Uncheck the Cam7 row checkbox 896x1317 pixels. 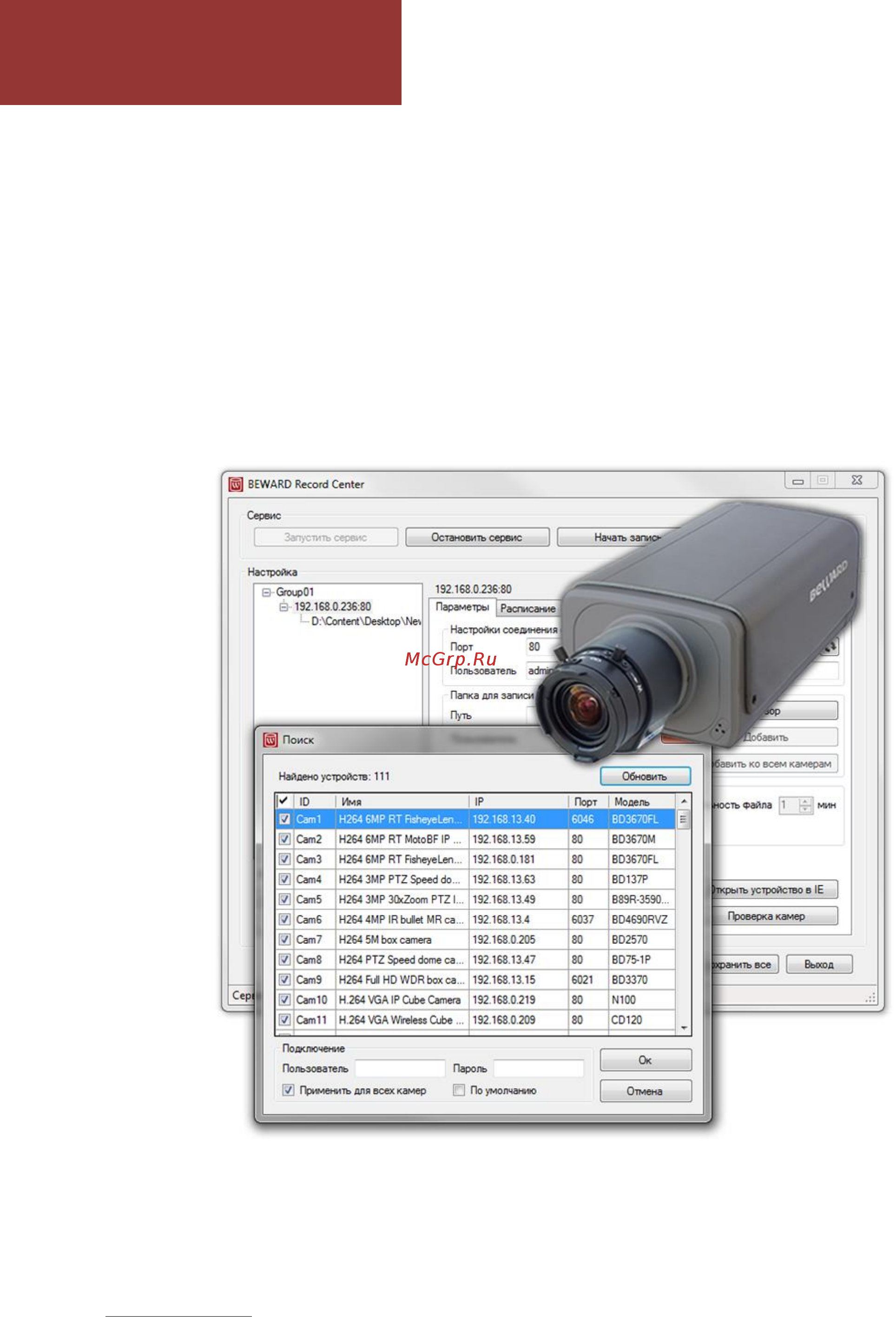click(x=284, y=940)
